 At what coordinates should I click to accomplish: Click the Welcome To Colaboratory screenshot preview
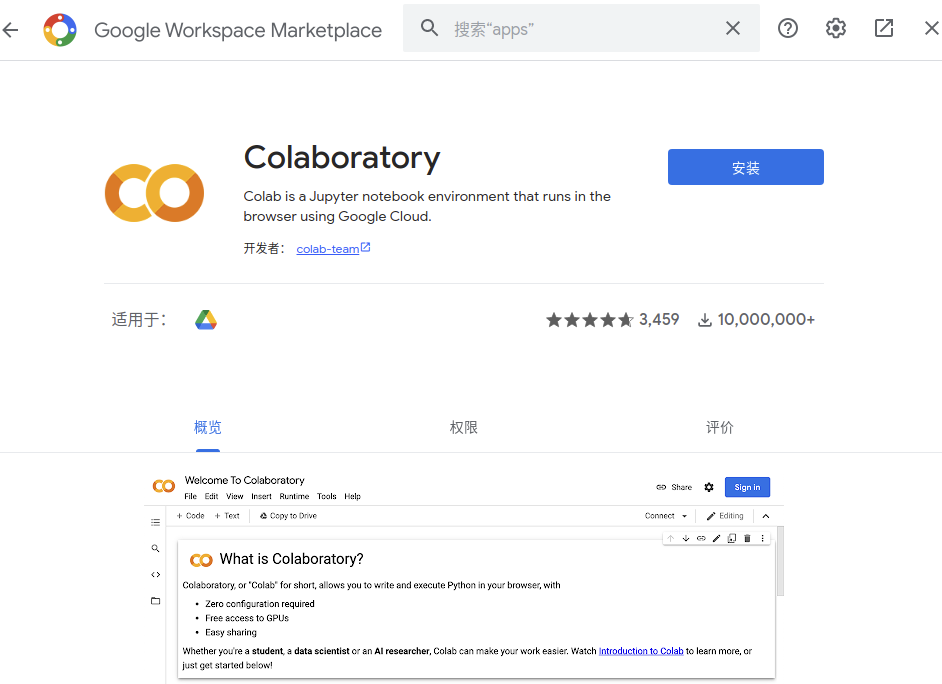tap(464, 575)
